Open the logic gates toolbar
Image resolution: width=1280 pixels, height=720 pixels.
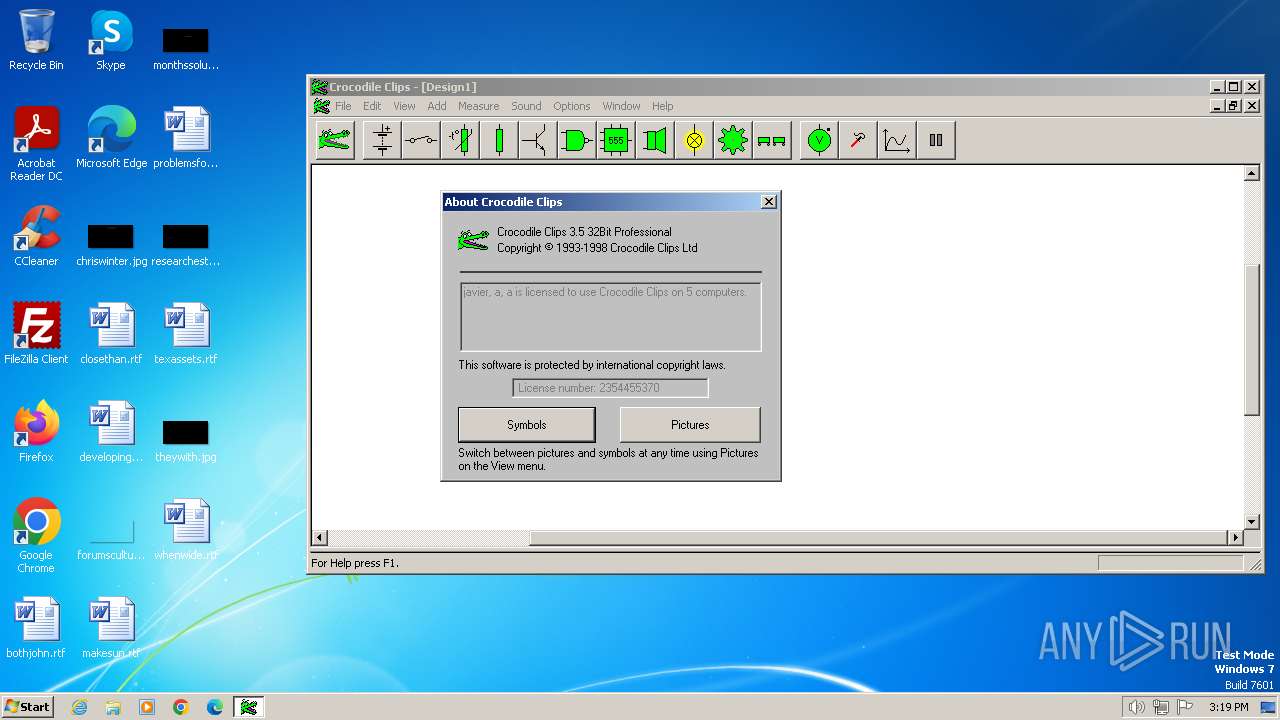coord(577,140)
